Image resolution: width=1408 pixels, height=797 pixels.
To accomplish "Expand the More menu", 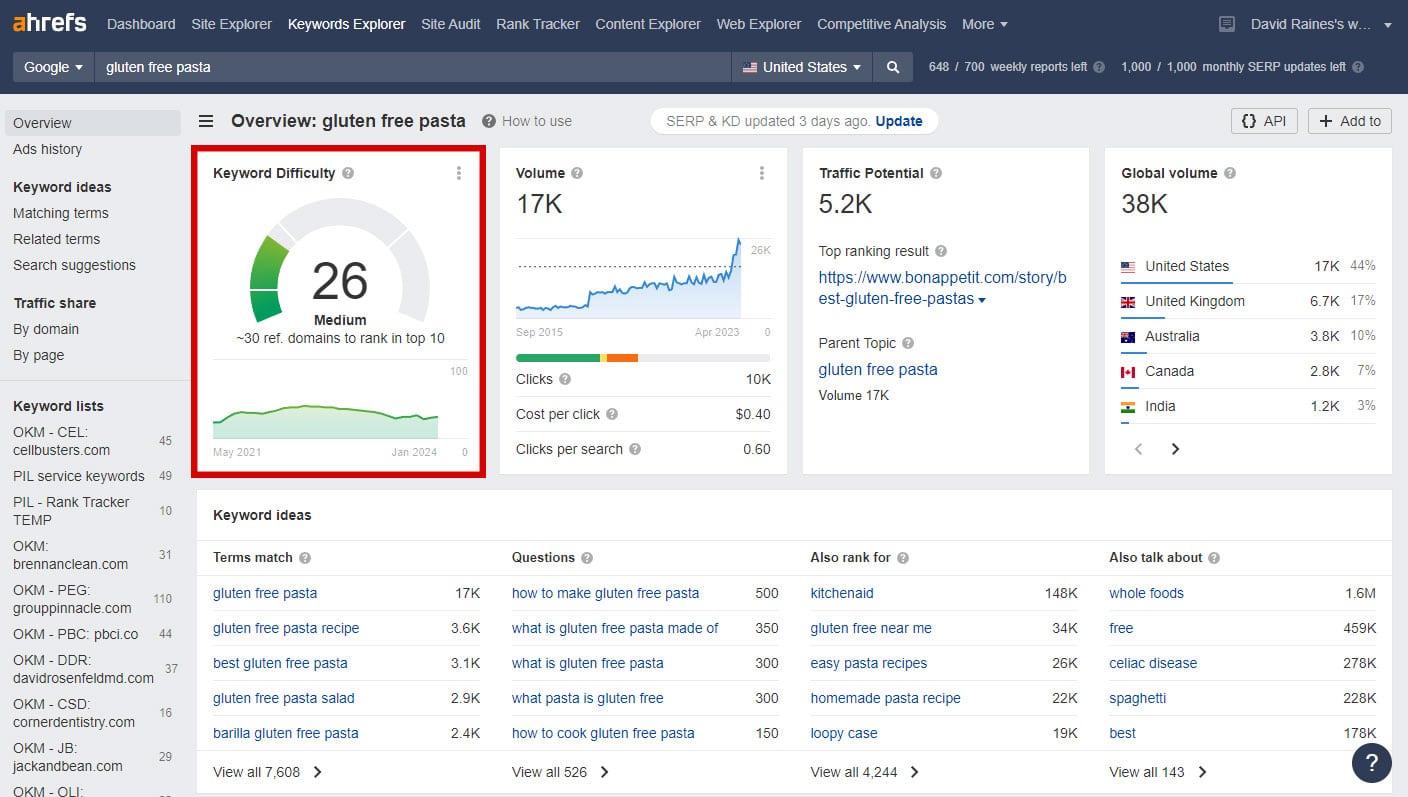I will coord(984,24).
